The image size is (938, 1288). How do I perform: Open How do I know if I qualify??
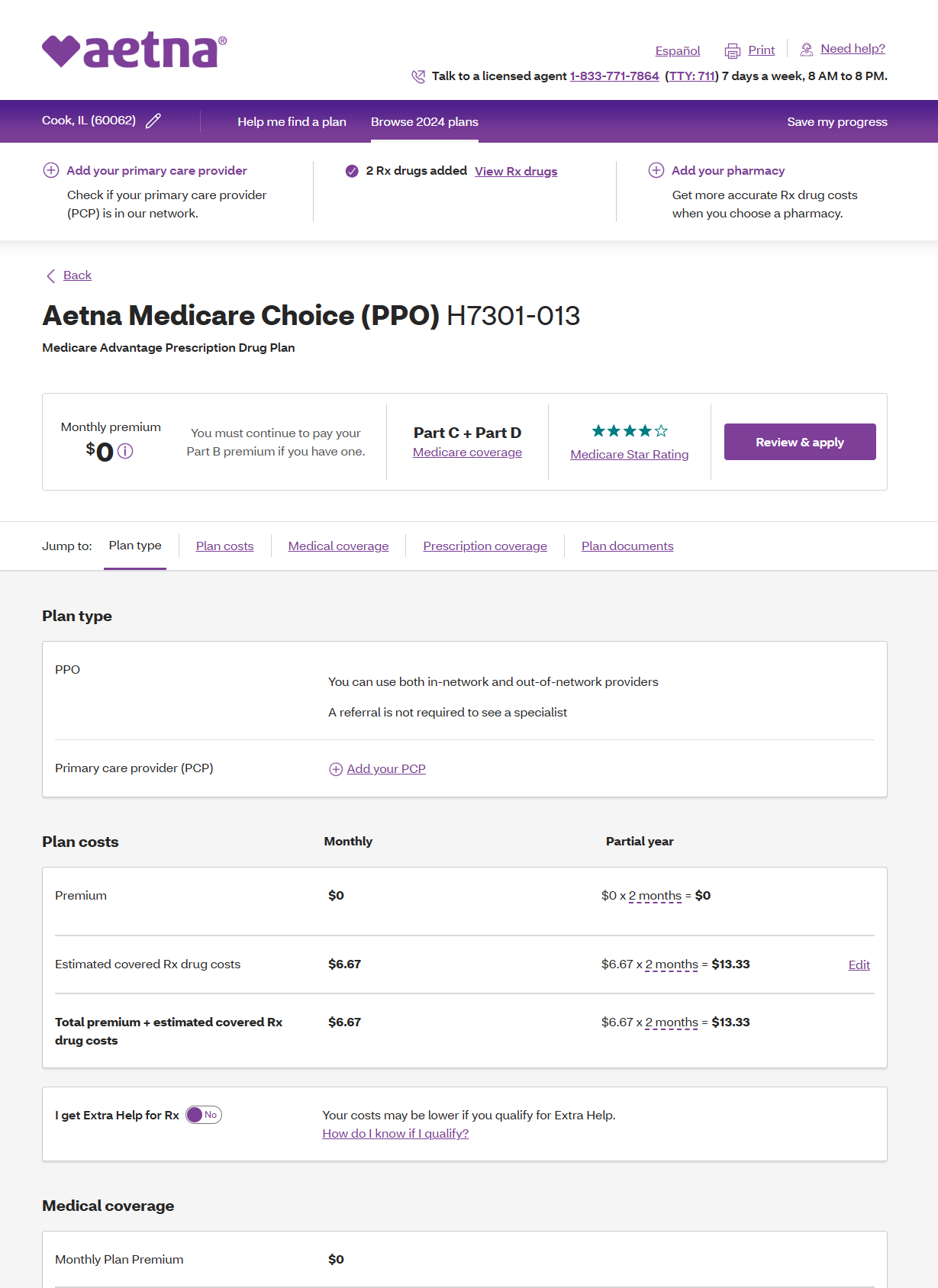click(x=395, y=1134)
